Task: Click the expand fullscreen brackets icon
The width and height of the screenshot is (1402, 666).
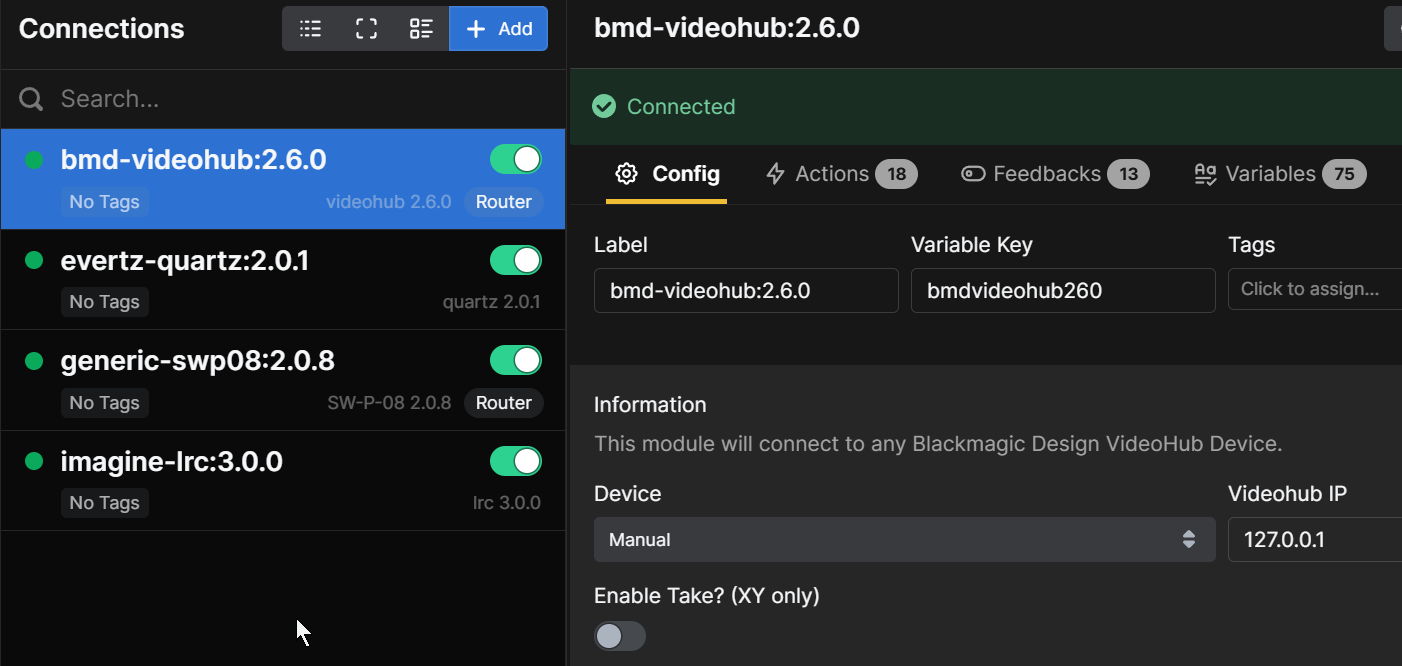Action: 367,29
